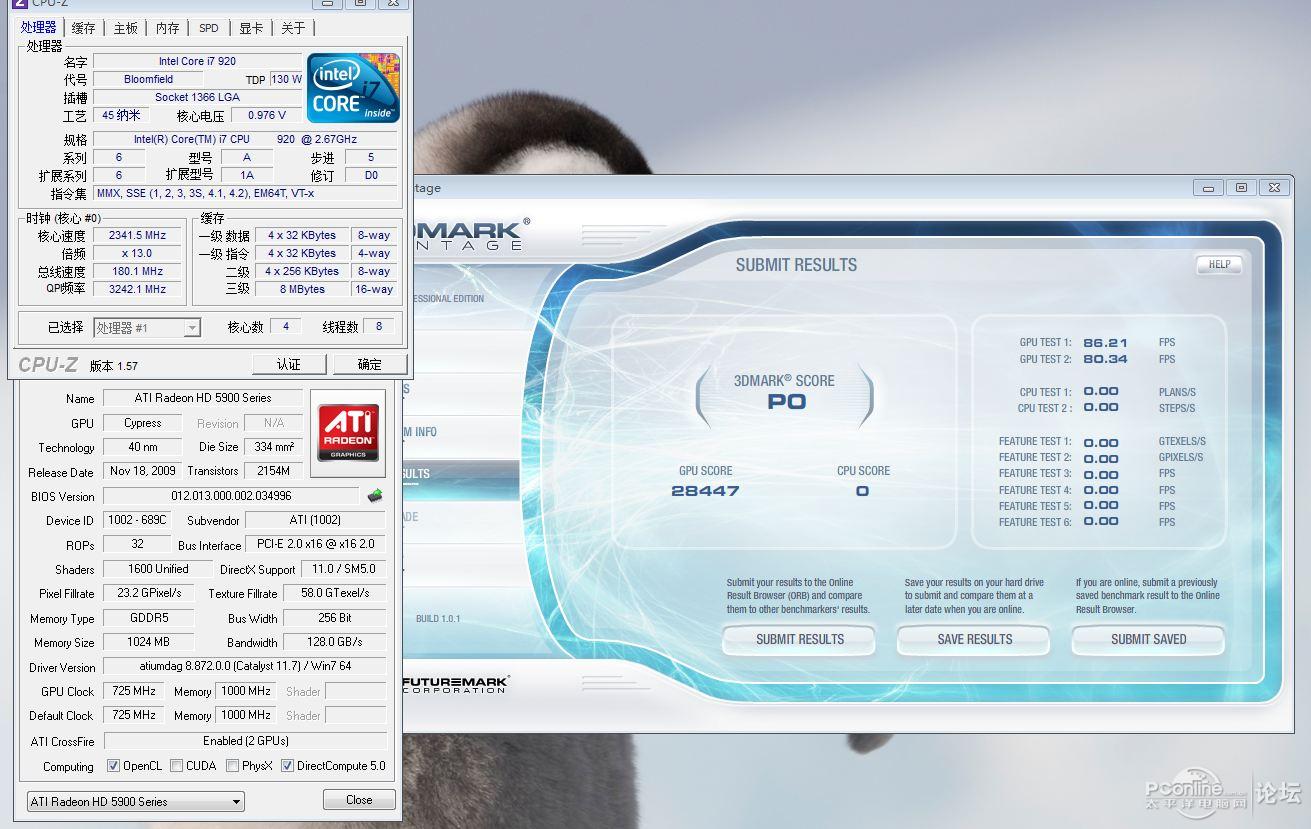Click the 认证 button in CPU-Z

(289, 364)
